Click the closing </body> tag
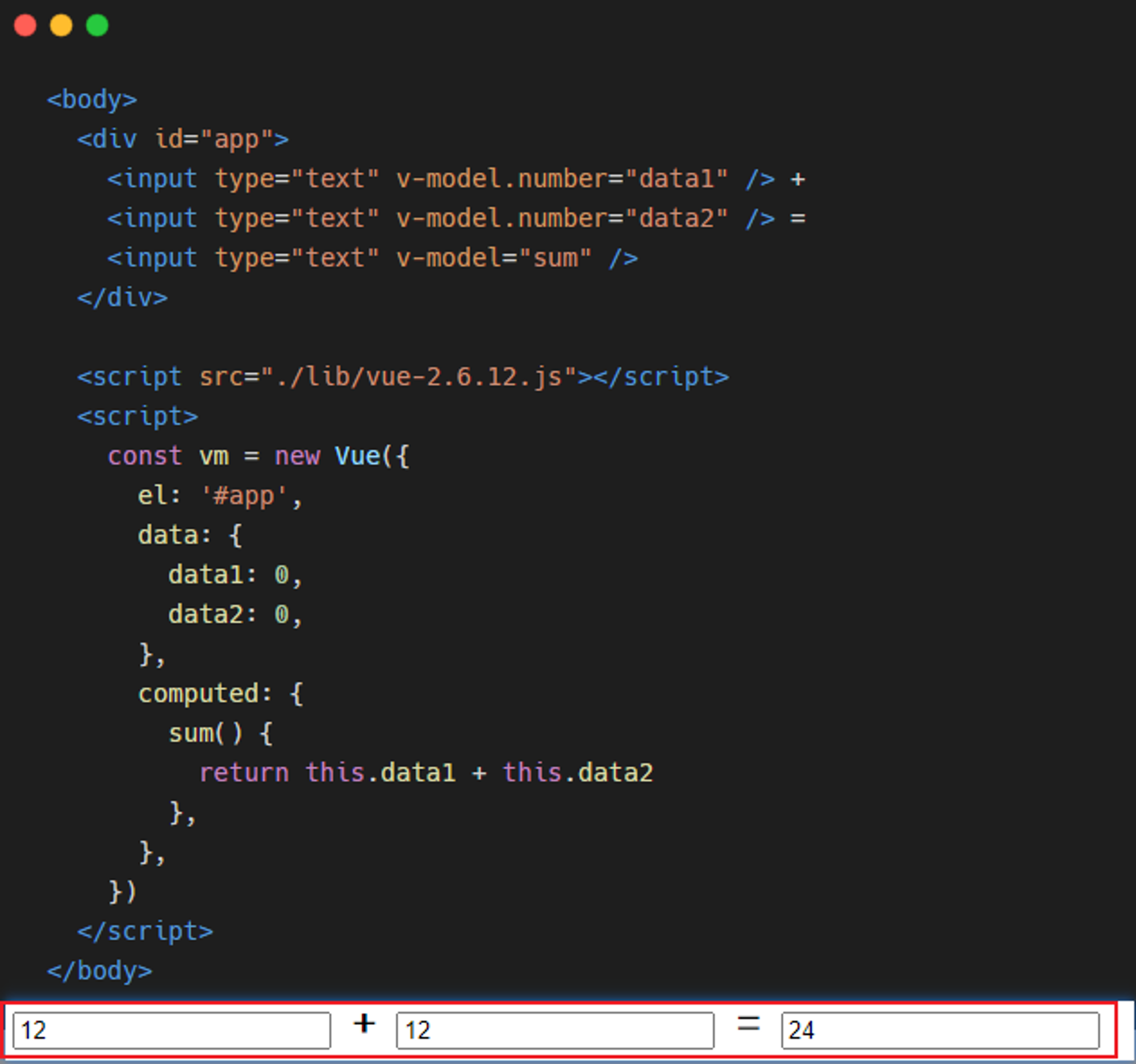The height and width of the screenshot is (1064, 1136). (x=100, y=971)
